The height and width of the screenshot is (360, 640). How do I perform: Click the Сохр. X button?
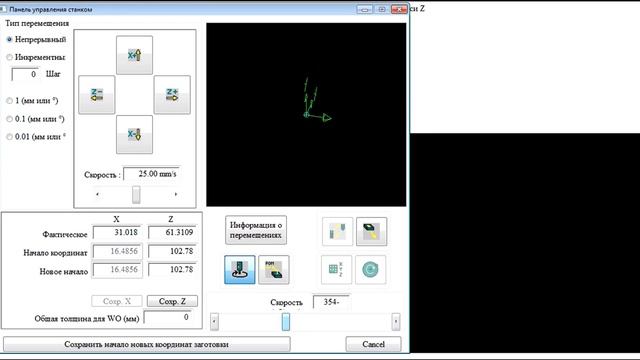[117, 301]
